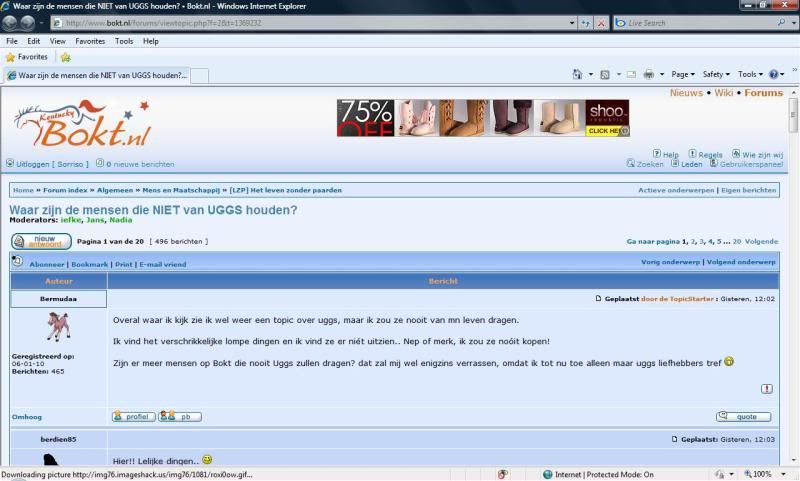The width and height of the screenshot is (800, 481).
Task: Click the moderator name iefke
Action: [70, 220]
